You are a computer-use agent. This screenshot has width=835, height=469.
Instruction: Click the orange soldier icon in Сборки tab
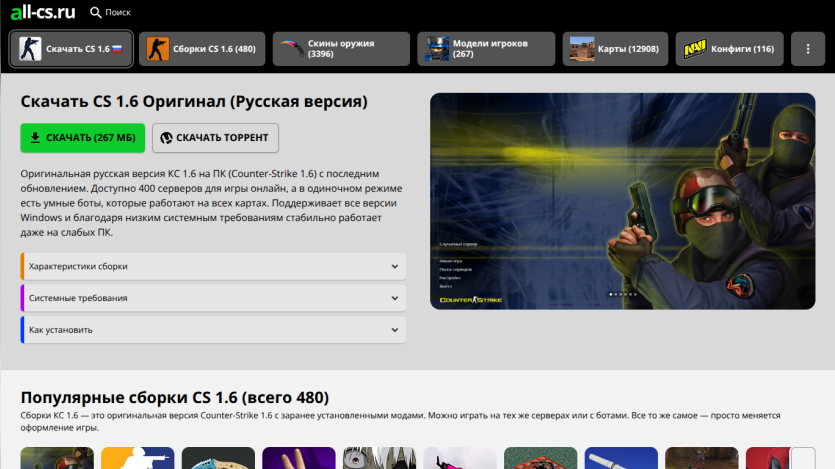[x=158, y=49]
